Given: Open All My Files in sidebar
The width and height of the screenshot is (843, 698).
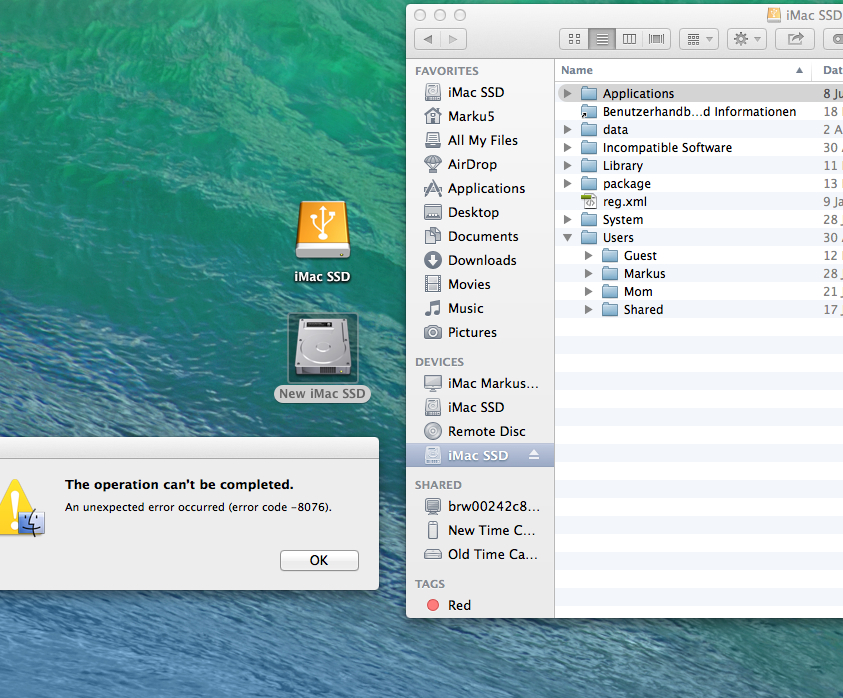Looking at the screenshot, I should point(480,140).
